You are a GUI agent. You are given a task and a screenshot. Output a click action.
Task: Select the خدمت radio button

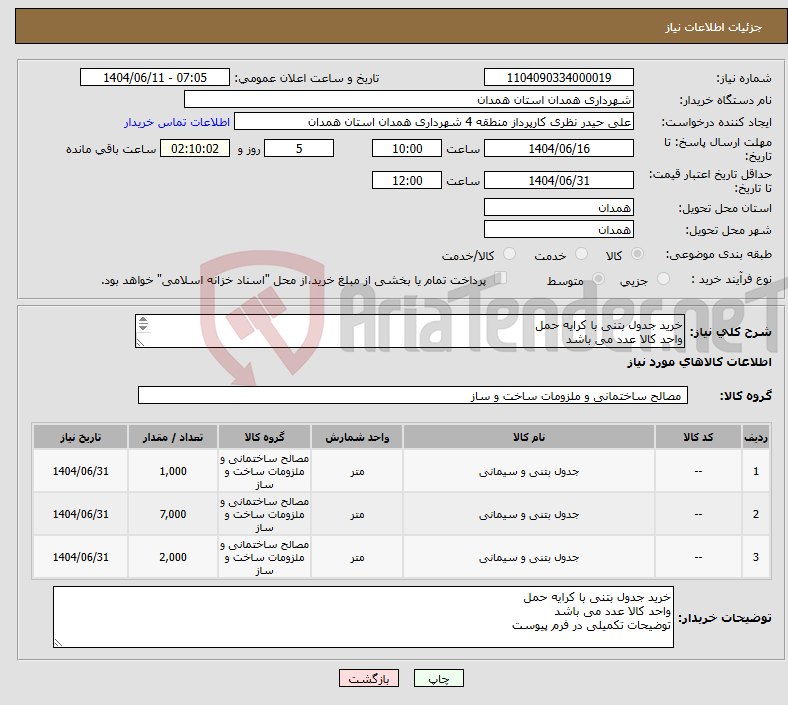click(581, 254)
